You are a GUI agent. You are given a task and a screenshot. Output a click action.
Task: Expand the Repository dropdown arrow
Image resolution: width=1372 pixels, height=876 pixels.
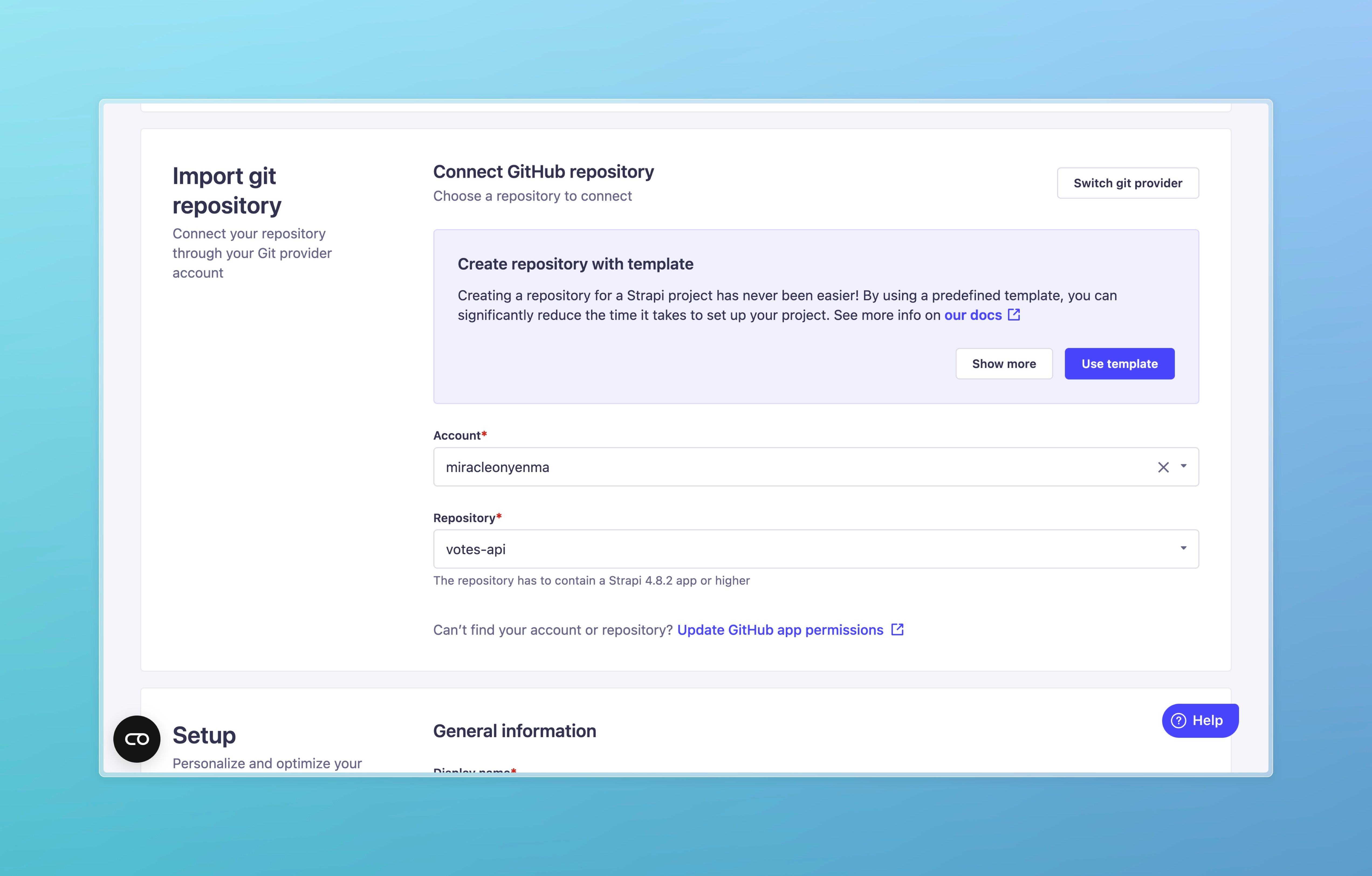click(x=1184, y=549)
